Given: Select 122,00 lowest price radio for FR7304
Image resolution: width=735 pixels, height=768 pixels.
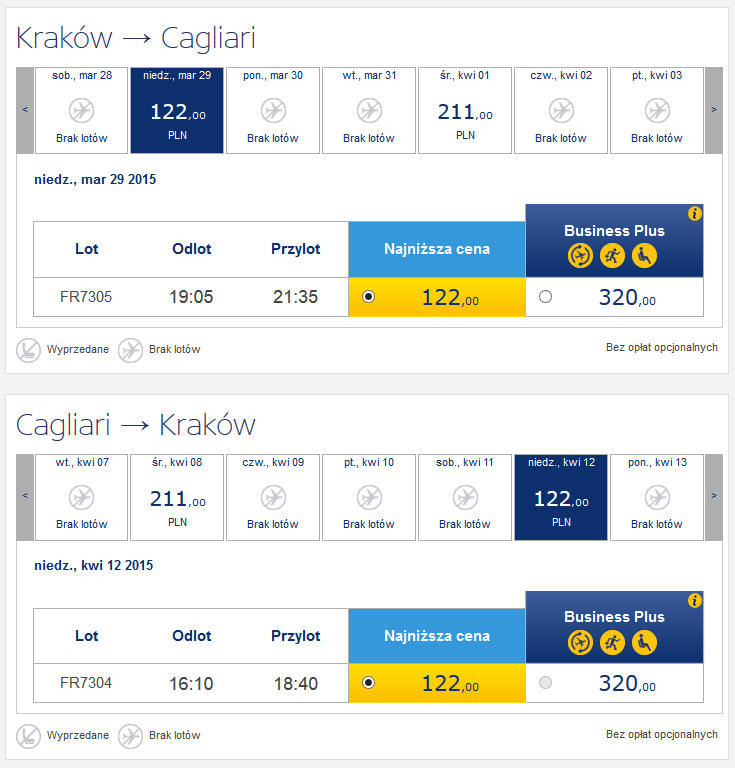Looking at the screenshot, I should [x=368, y=683].
